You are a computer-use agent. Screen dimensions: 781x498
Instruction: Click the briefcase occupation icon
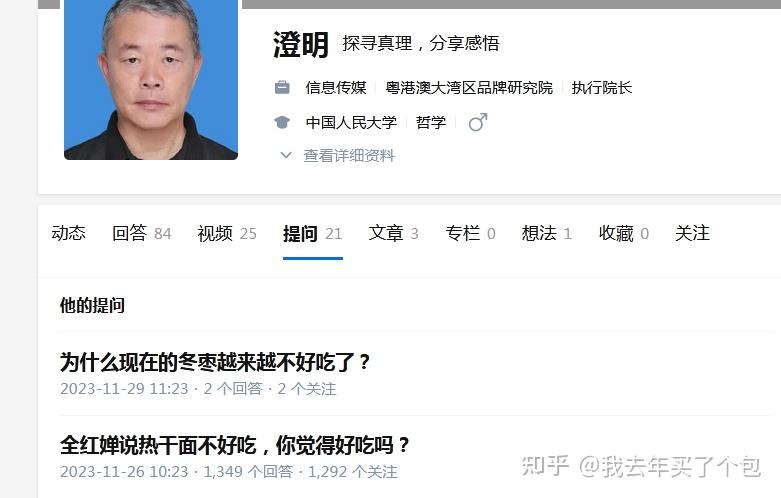[x=282, y=88]
